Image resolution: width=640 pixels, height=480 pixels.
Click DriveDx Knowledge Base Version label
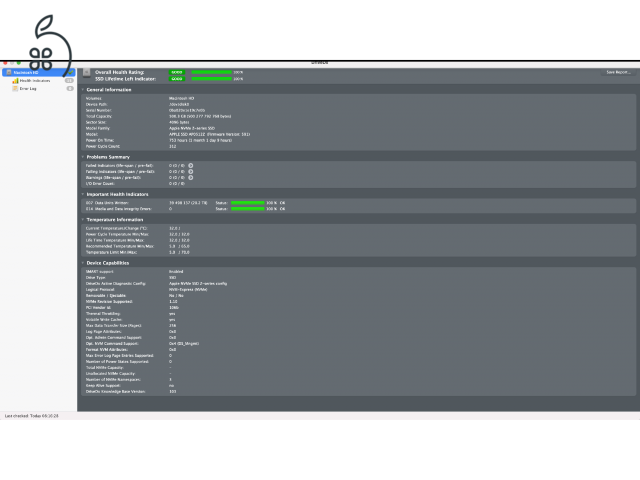[x=116, y=392]
